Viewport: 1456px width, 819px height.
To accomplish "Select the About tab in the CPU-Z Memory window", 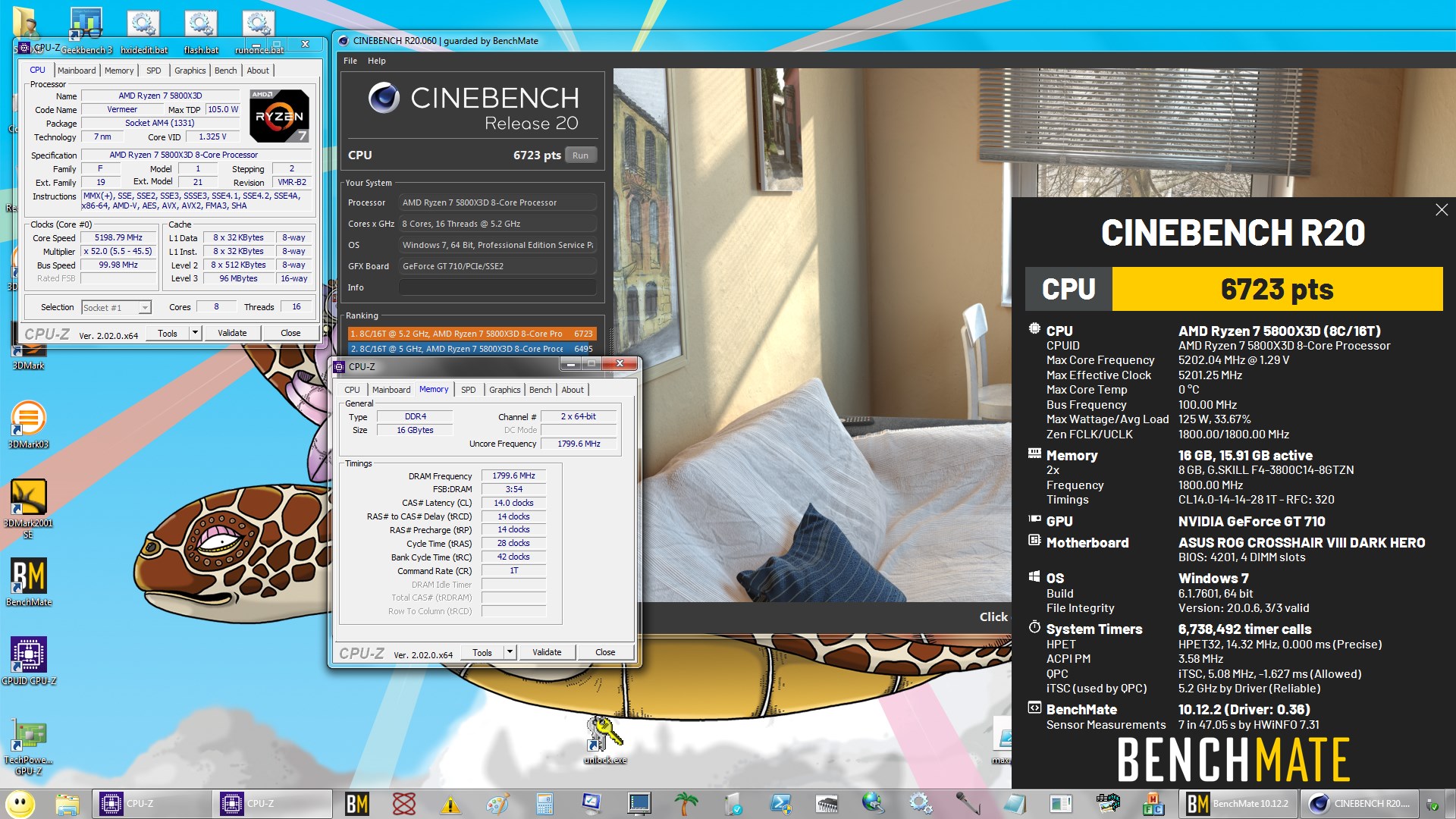I will [573, 390].
